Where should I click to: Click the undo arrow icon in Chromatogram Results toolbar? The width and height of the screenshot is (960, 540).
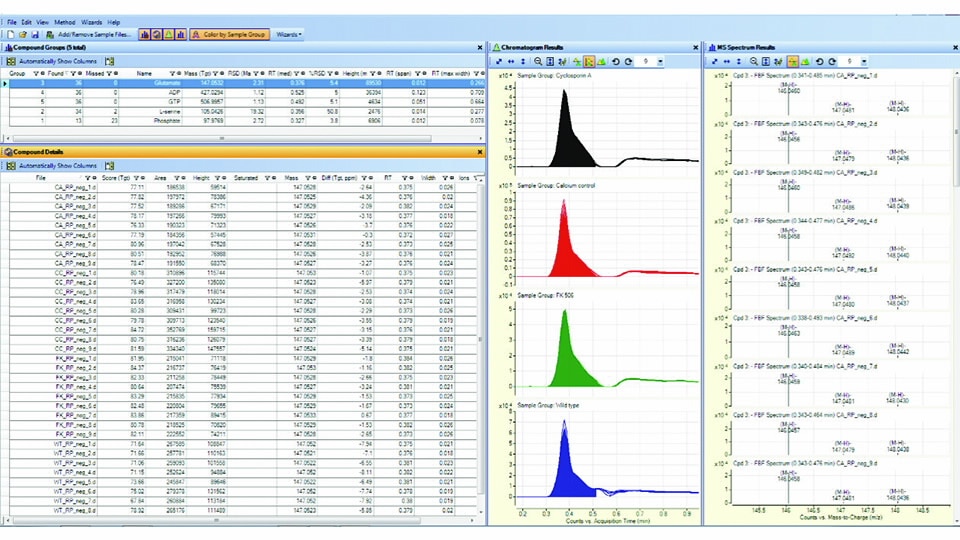point(615,61)
